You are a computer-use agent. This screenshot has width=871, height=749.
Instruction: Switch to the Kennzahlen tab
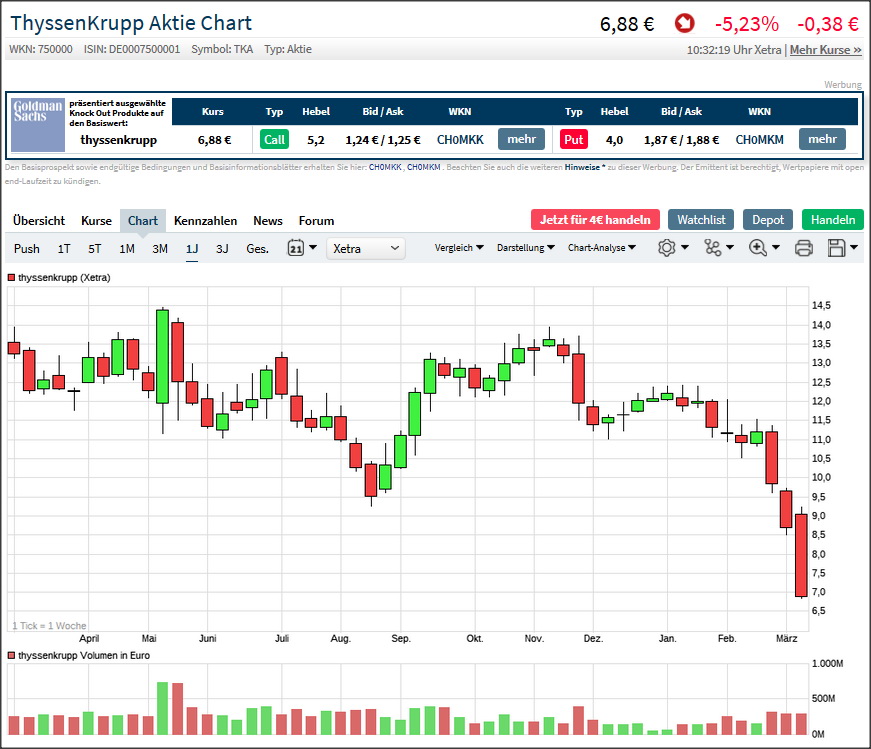205,220
